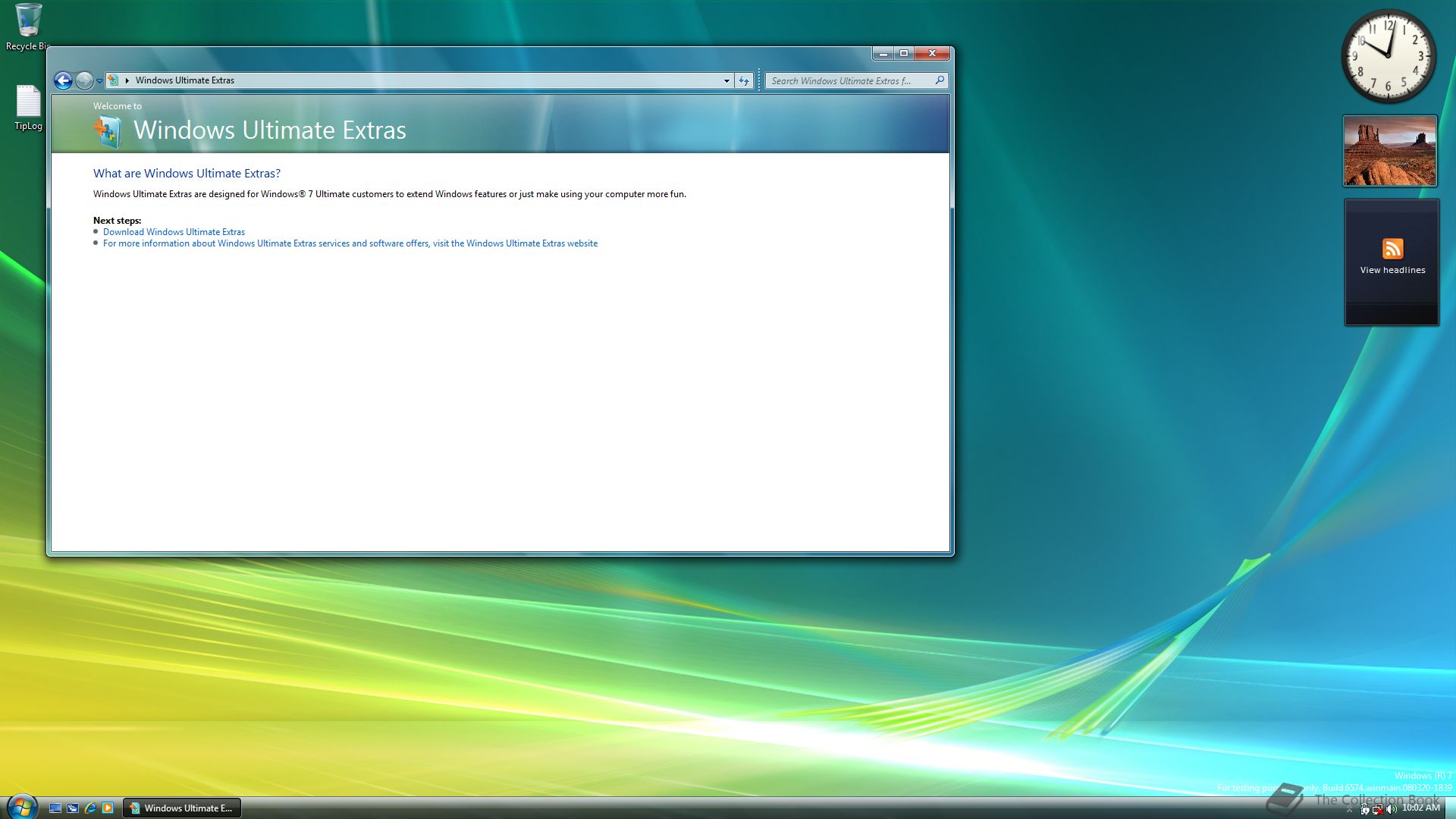Click the orange RSS feed icon
The height and width of the screenshot is (819, 1456).
[1392, 249]
